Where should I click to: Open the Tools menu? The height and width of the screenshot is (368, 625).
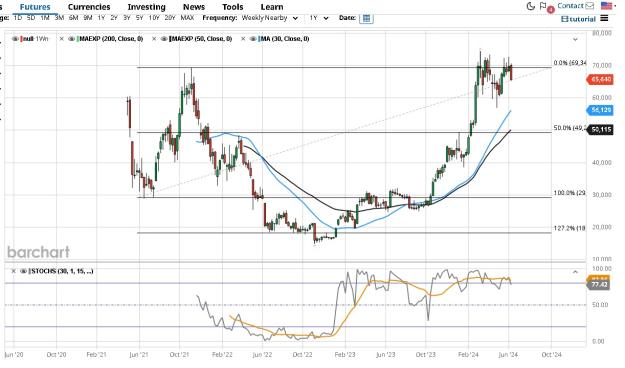(233, 7)
